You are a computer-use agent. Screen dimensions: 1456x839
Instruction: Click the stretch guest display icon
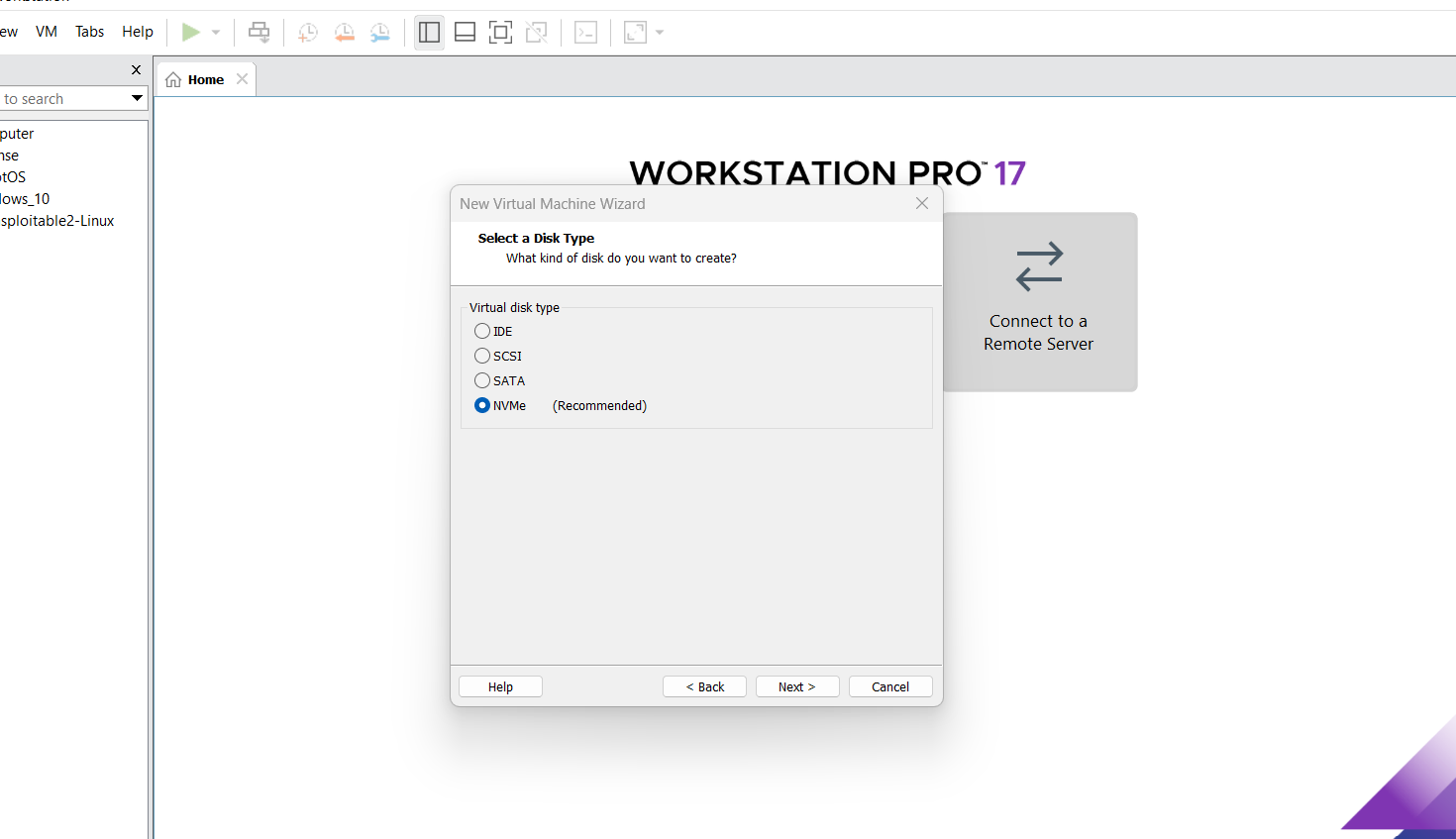[x=635, y=33]
